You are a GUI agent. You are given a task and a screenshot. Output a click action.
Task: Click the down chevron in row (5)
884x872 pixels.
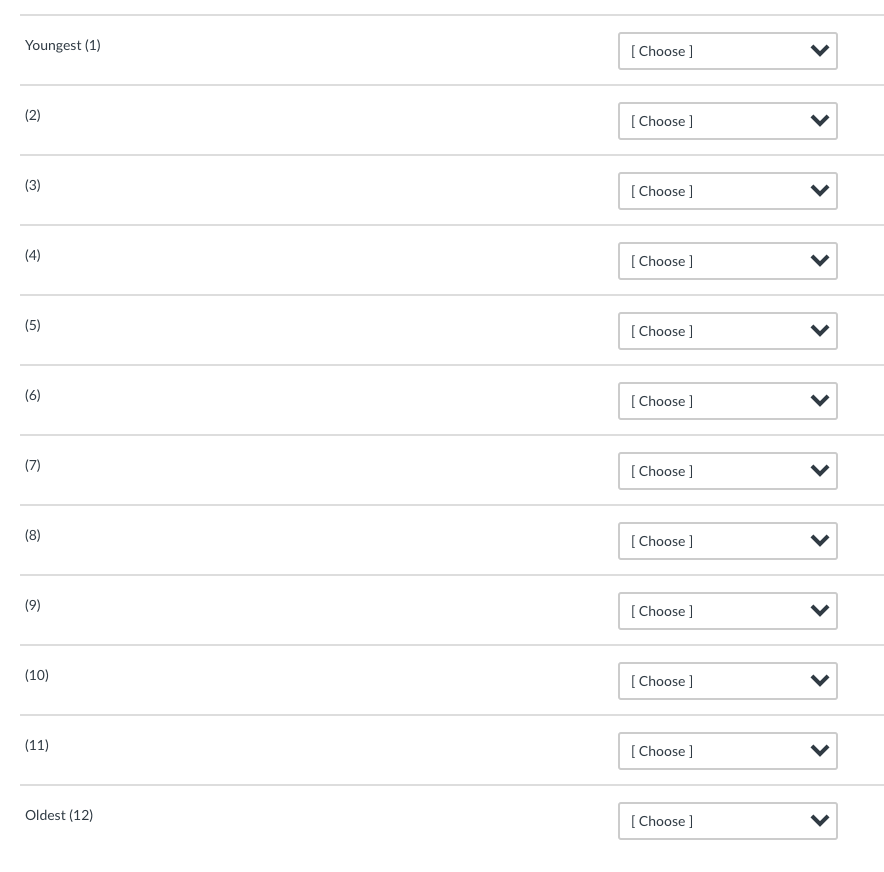click(820, 331)
